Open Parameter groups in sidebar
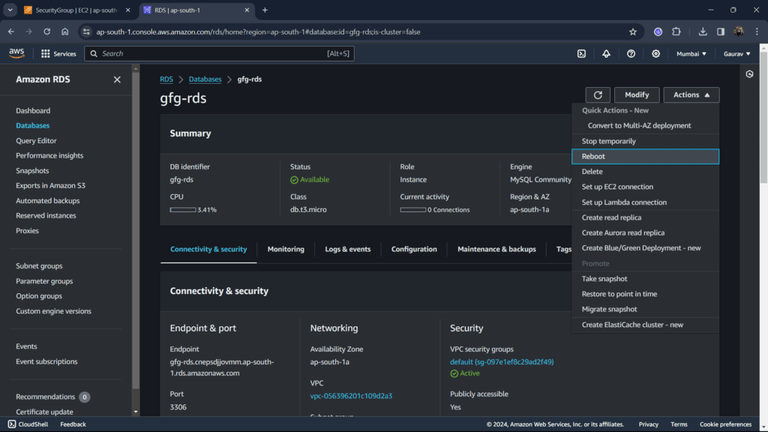 tap(44, 281)
